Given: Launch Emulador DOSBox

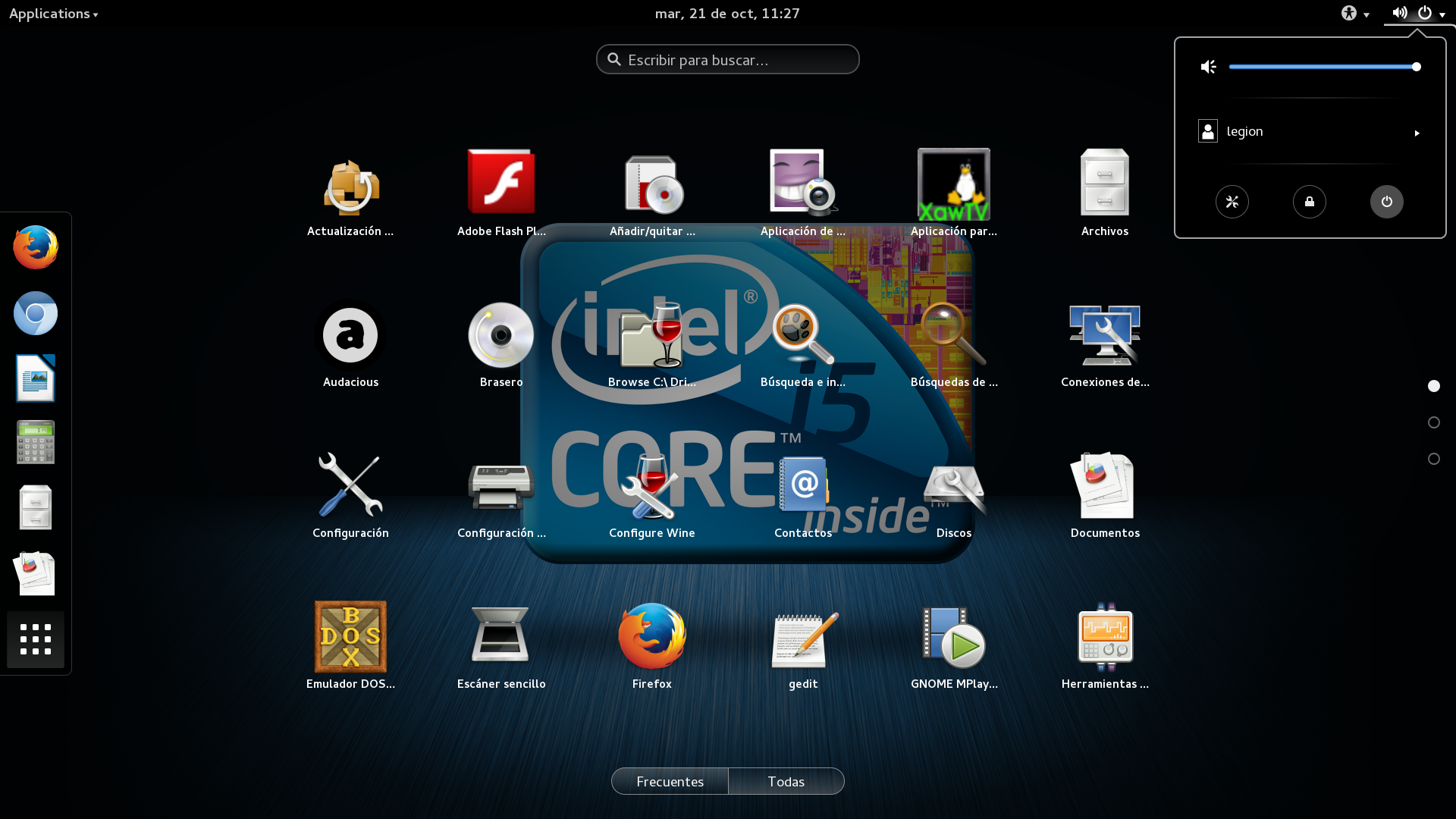Looking at the screenshot, I should click(350, 647).
